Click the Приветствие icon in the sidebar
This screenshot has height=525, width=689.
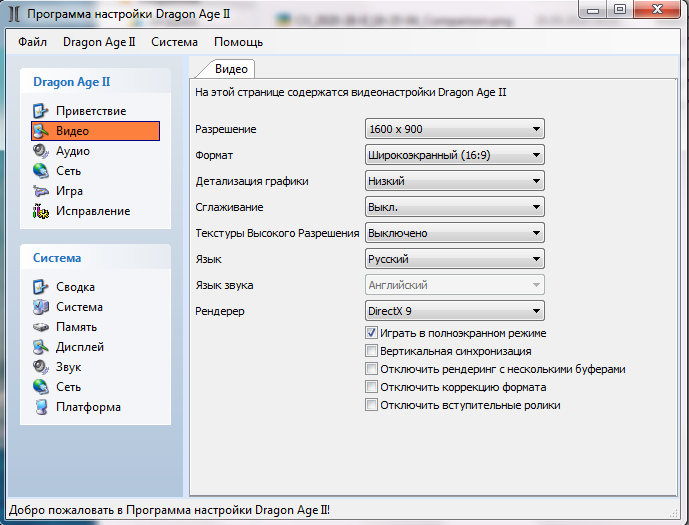pyautogui.click(x=40, y=111)
